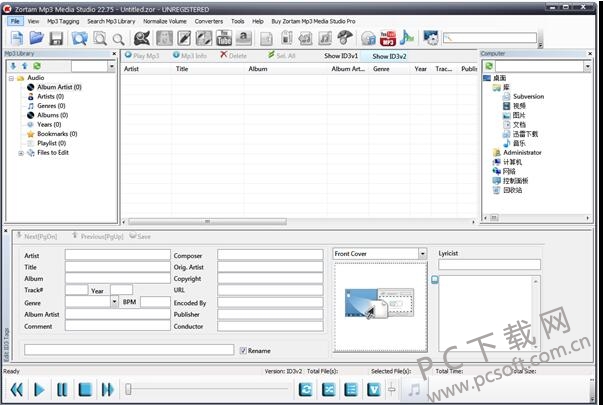Click the small magnifier search icon
Screen dimensions: 603x405
pos(118,39)
